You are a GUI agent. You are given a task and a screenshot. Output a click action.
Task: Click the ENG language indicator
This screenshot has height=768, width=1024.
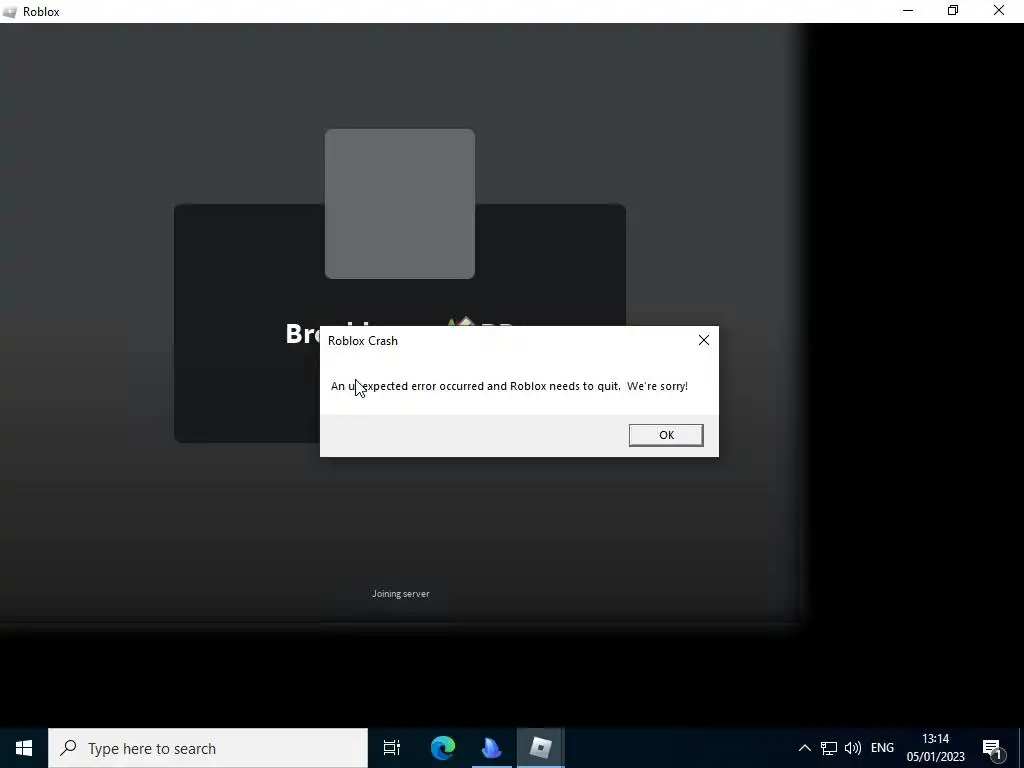point(882,748)
